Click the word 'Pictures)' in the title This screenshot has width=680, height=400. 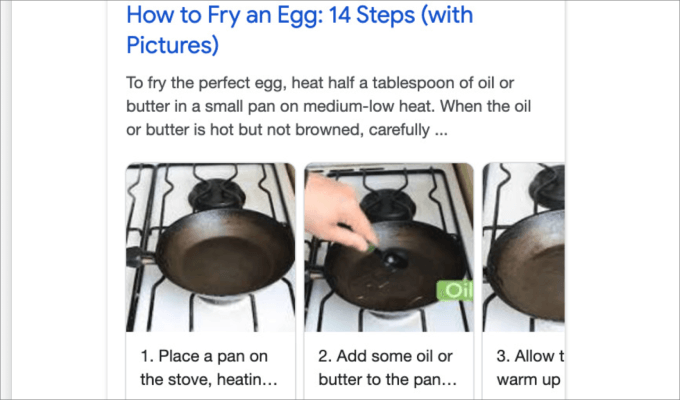click(173, 45)
